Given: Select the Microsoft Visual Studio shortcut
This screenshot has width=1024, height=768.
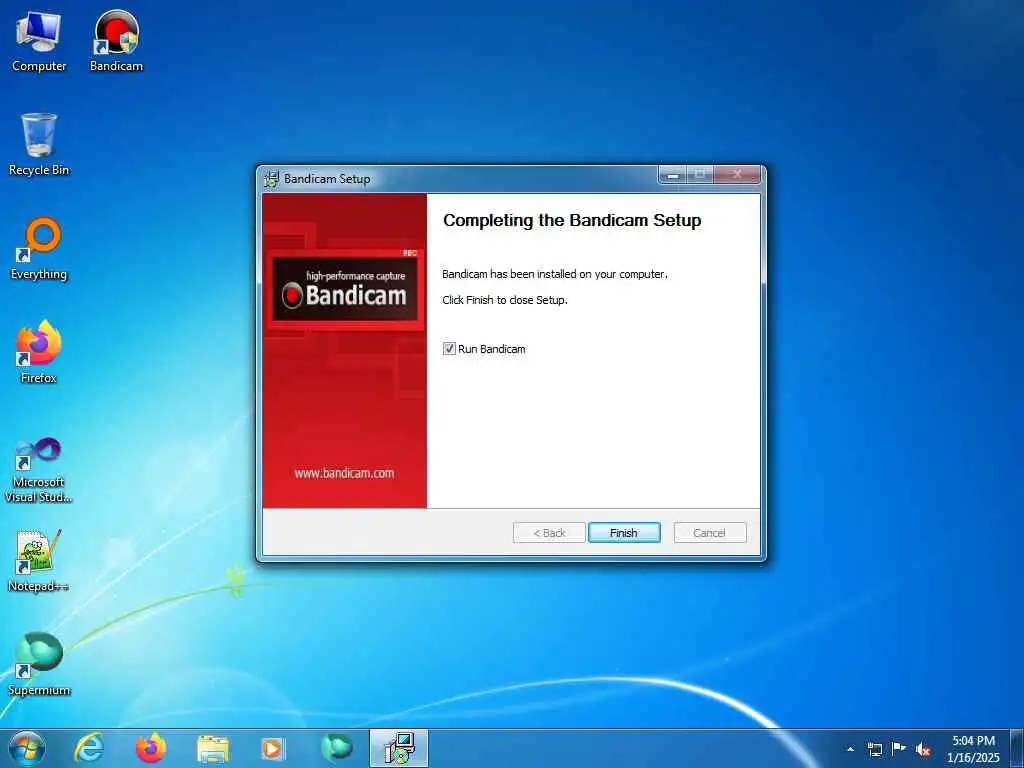Looking at the screenshot, I should (39, 470).
